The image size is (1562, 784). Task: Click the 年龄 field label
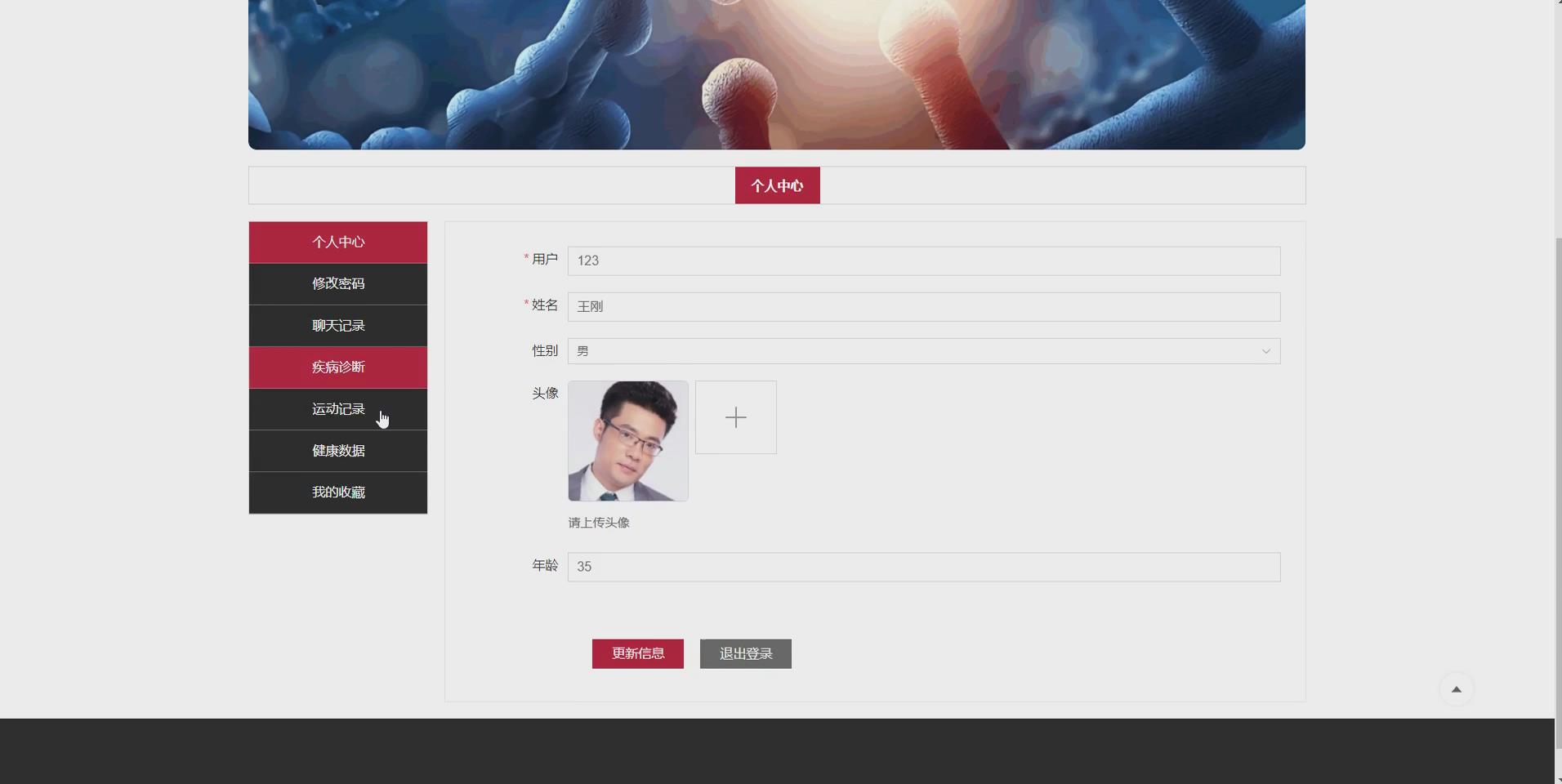[545, 566]
